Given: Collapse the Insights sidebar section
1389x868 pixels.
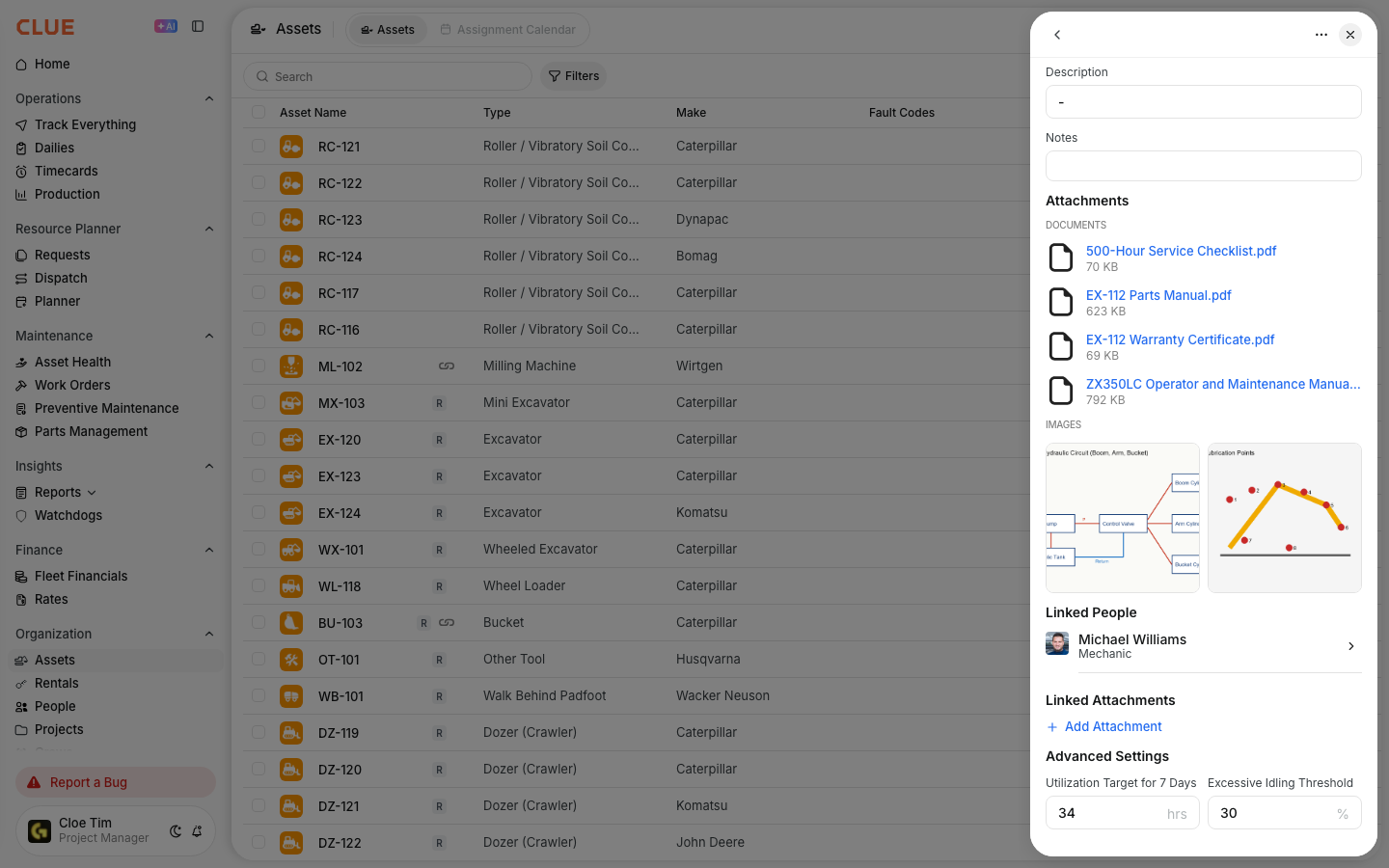Looking at the screenshot, I should tap(209, 466).
